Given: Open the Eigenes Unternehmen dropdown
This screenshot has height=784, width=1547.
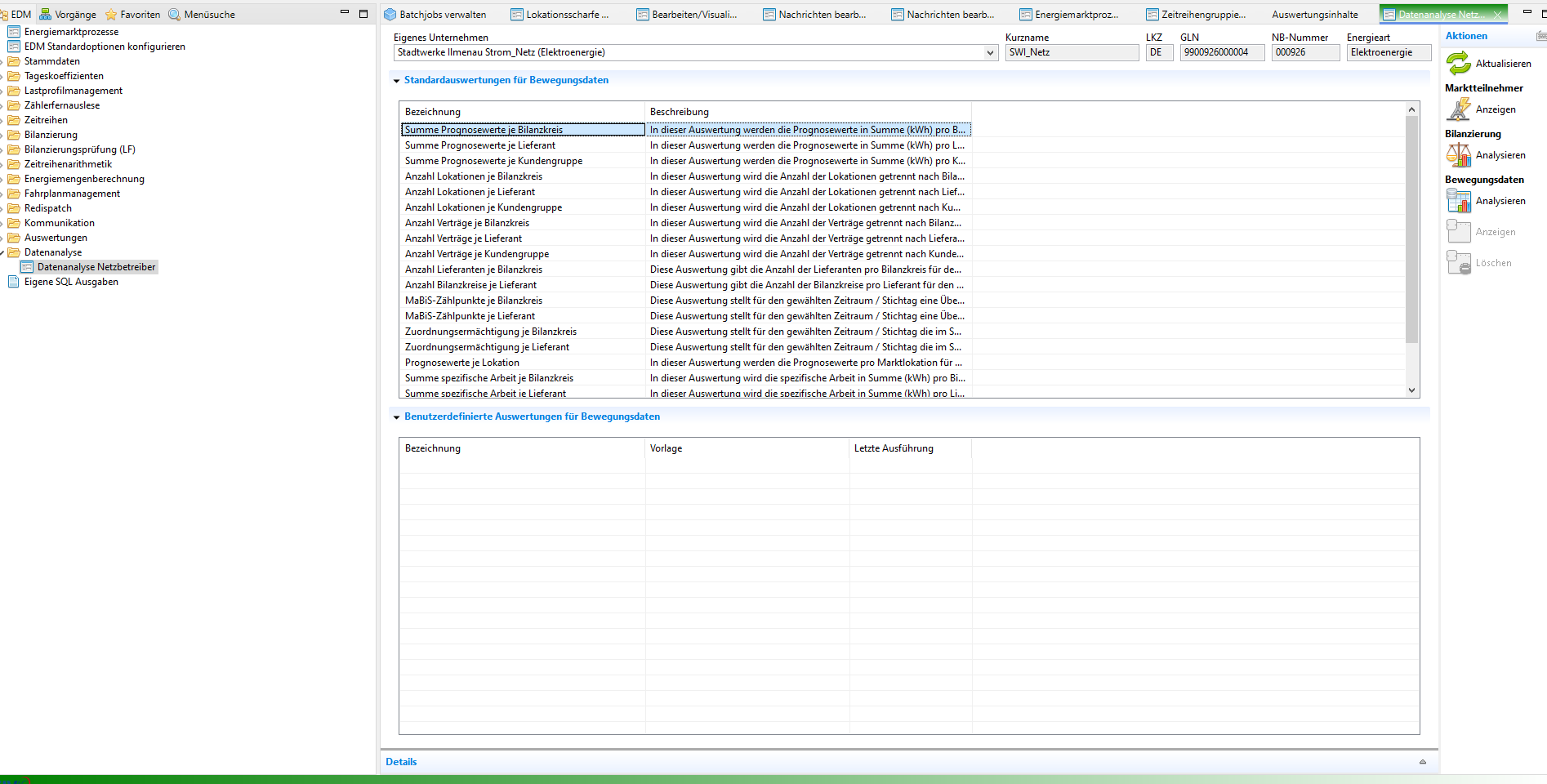Looking at the screenshot, I should (x=990, y=53).
